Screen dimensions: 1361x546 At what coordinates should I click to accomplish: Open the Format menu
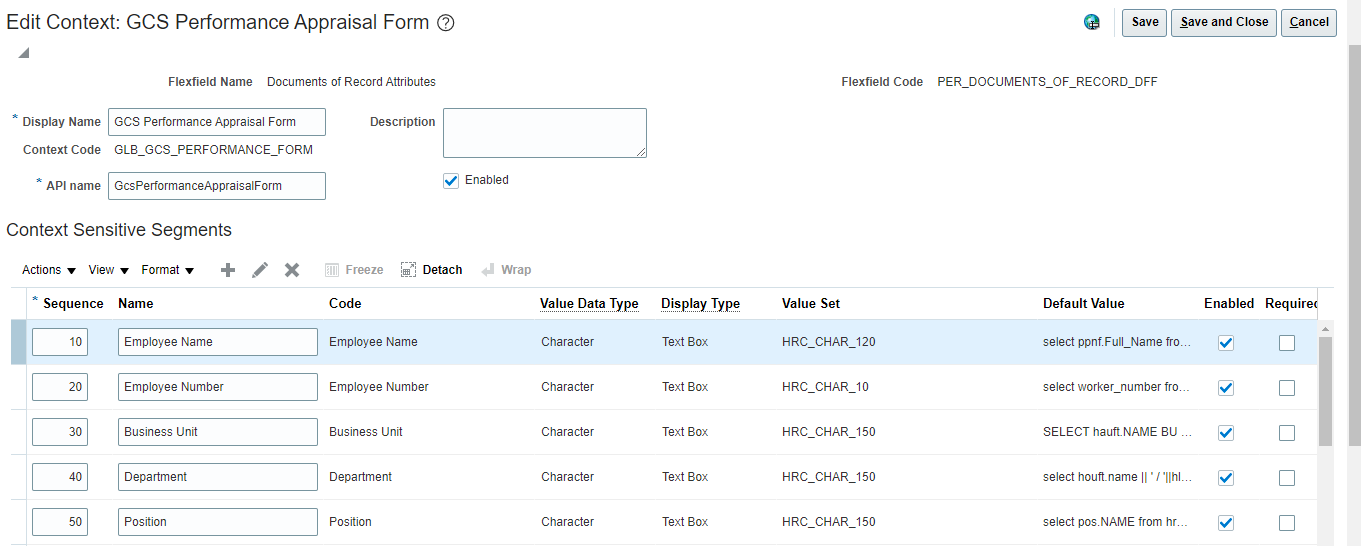tap(168, 270)
